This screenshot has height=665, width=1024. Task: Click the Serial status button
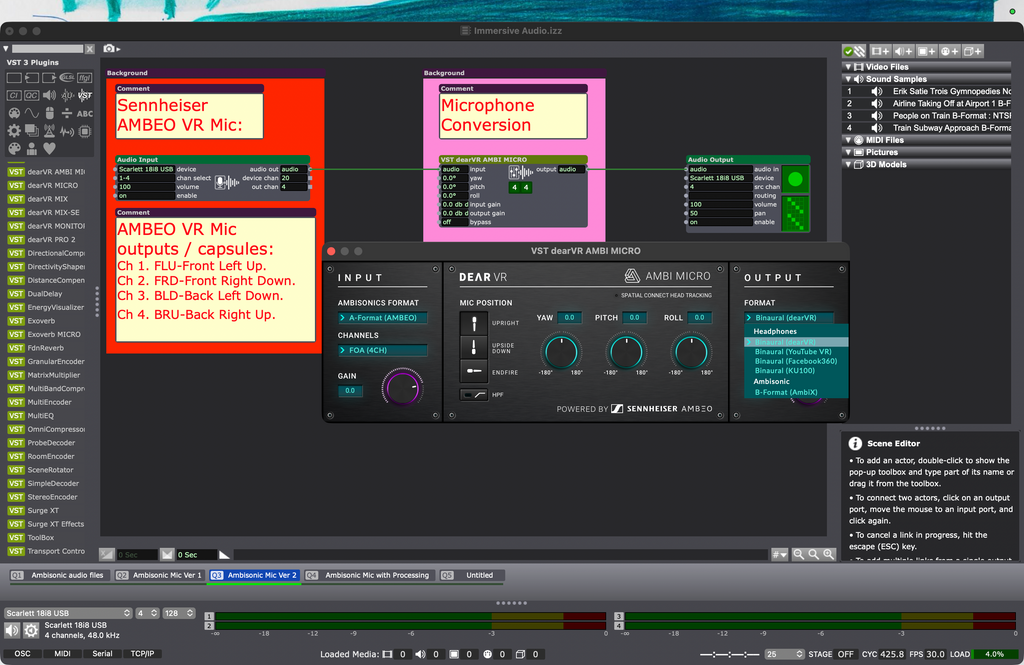[x=103, y=654]
